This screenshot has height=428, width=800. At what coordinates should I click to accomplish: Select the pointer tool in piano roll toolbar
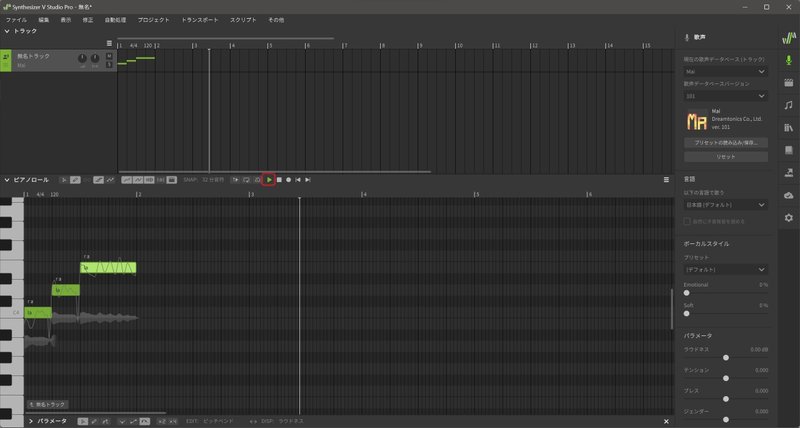[x=64, y=180]
